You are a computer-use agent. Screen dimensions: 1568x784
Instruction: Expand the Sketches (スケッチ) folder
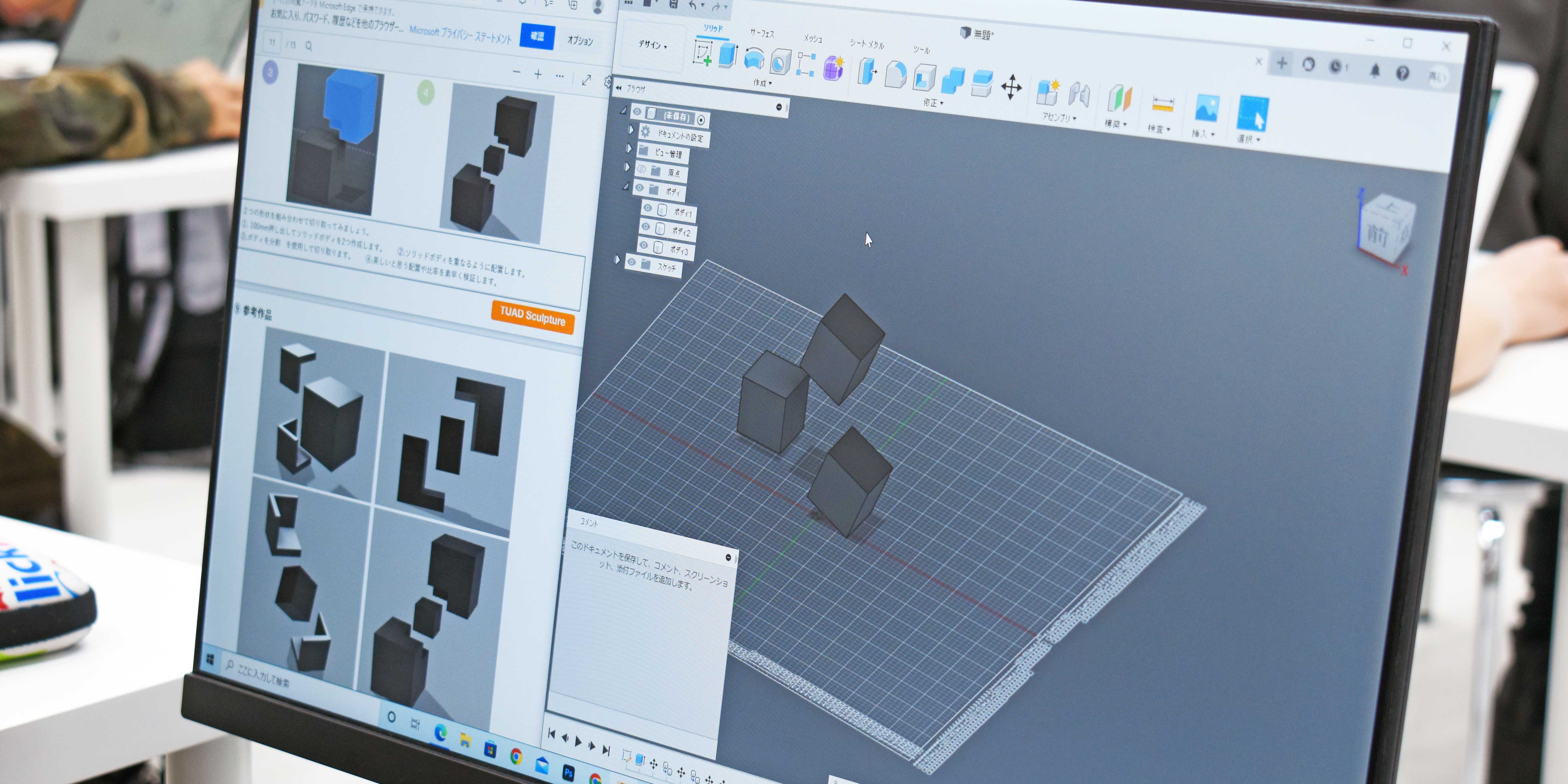tap(617, 260)
